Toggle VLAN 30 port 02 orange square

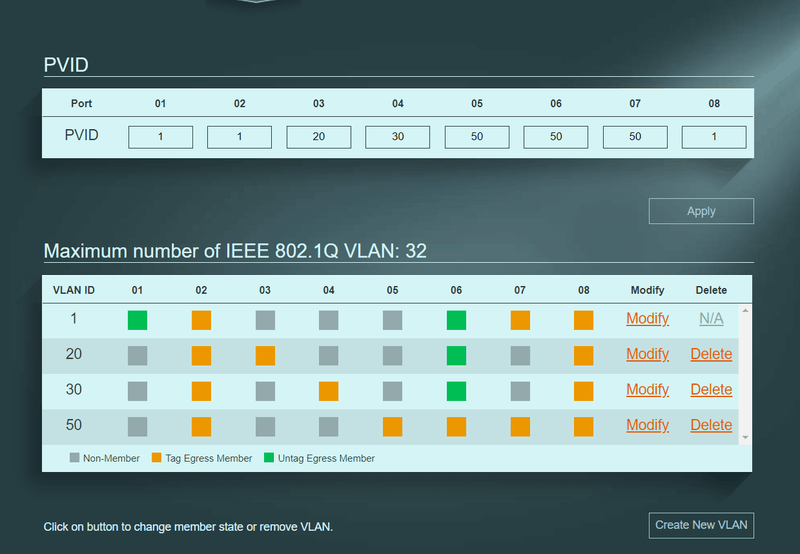point(201,391)
